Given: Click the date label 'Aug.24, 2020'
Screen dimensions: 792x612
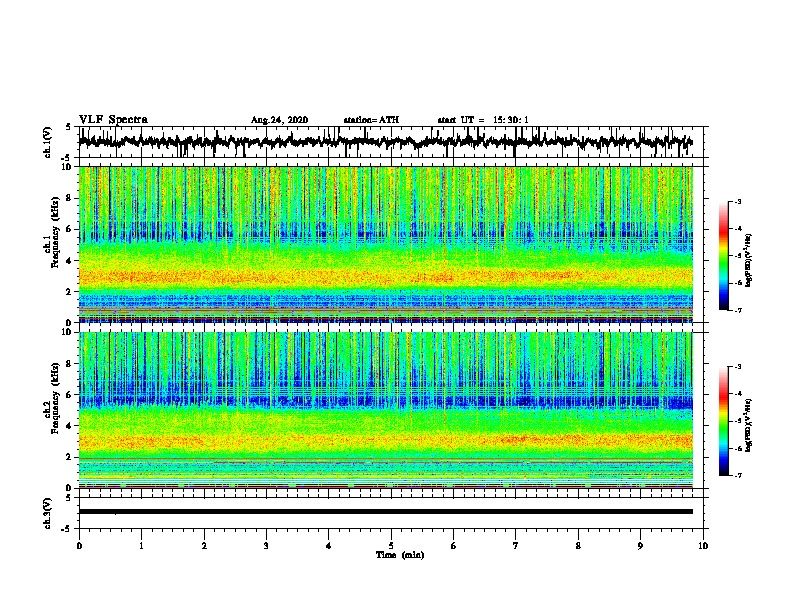Looking at the screenshot, I should click(x=279, y=120).
